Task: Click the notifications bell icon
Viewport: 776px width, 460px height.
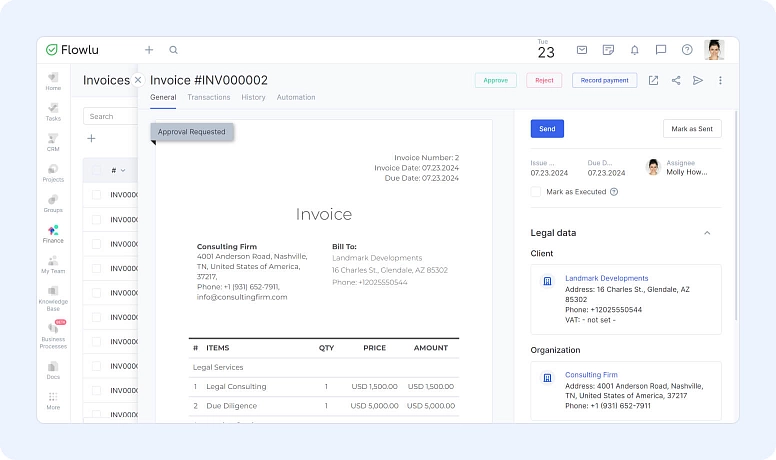Action: [x=634, y=50]
